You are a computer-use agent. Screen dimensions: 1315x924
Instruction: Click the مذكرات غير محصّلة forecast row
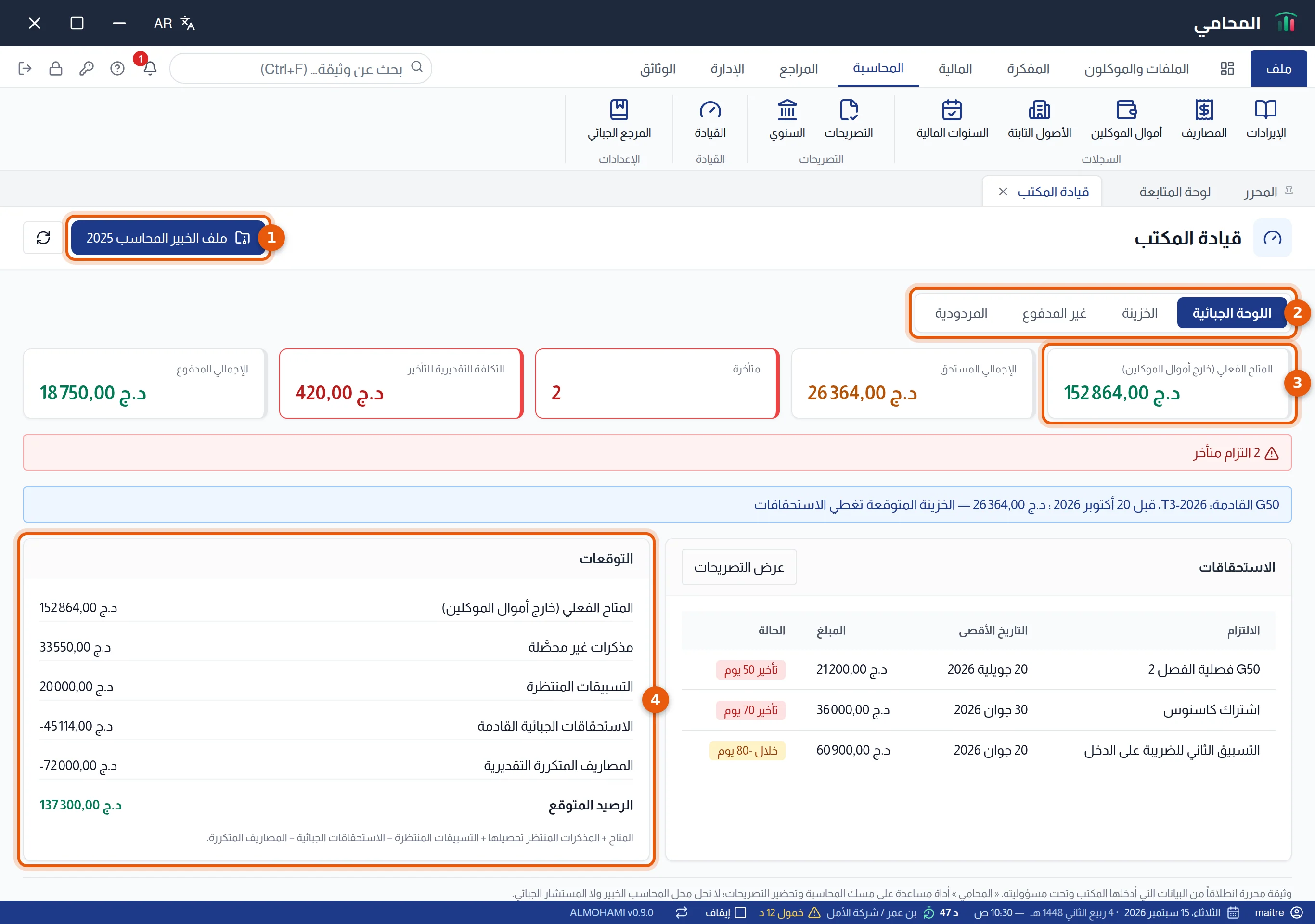coord(336,647)
